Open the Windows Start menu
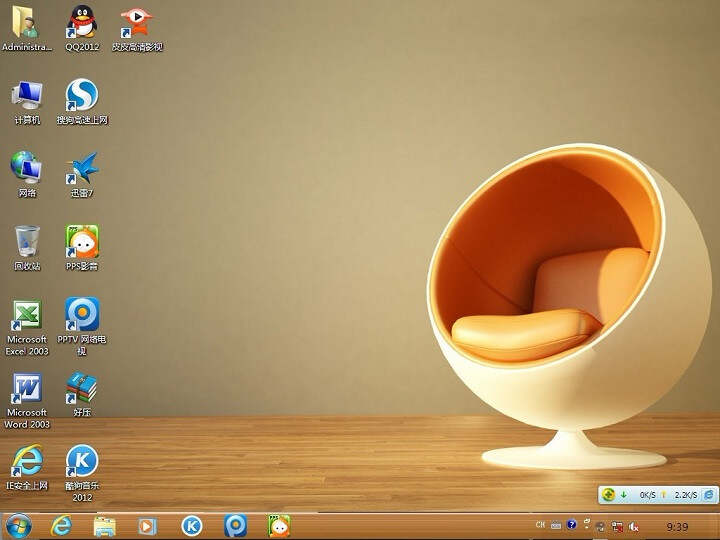The image size is (720, 540). (x=18, y=525)
